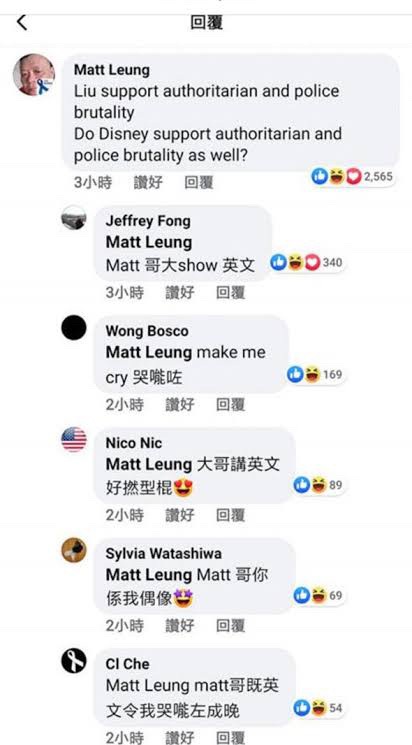Open Wong Bosco's black avatar
This screenshot has width=412, height=745.
pos(74,328)
